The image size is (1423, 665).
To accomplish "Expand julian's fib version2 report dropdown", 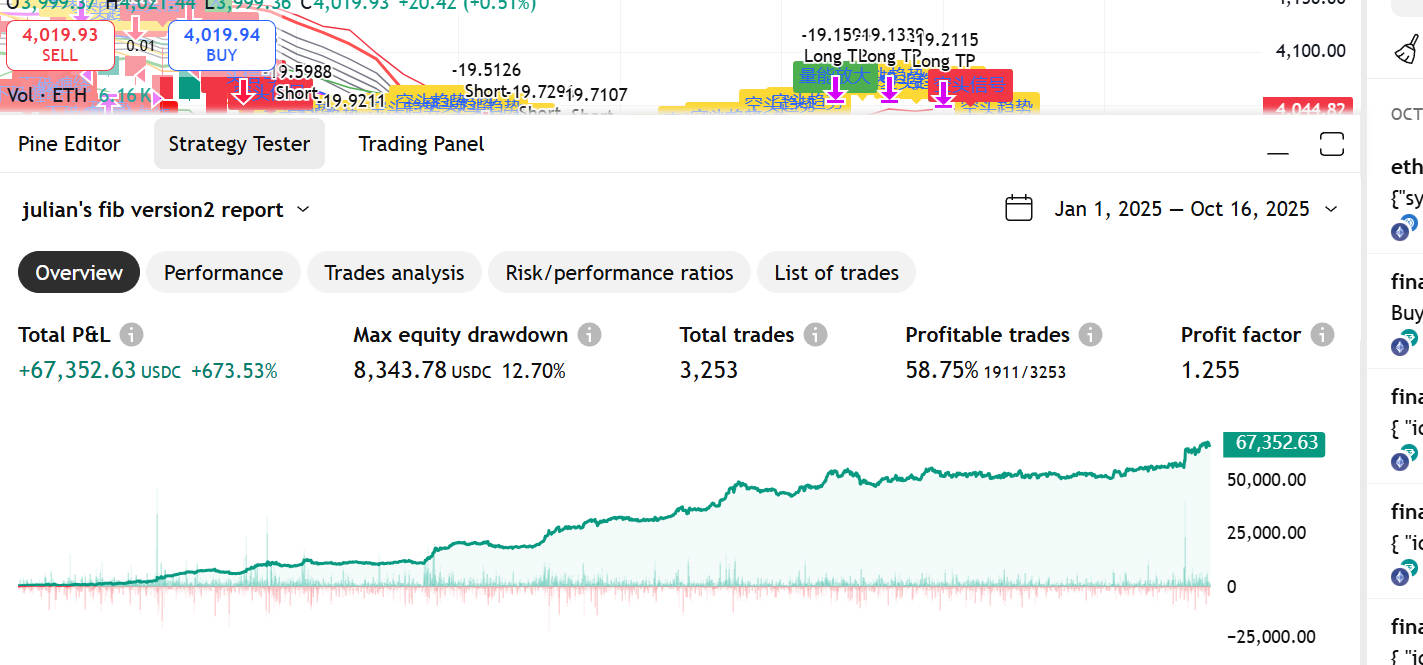I will (x=304, y=210).
